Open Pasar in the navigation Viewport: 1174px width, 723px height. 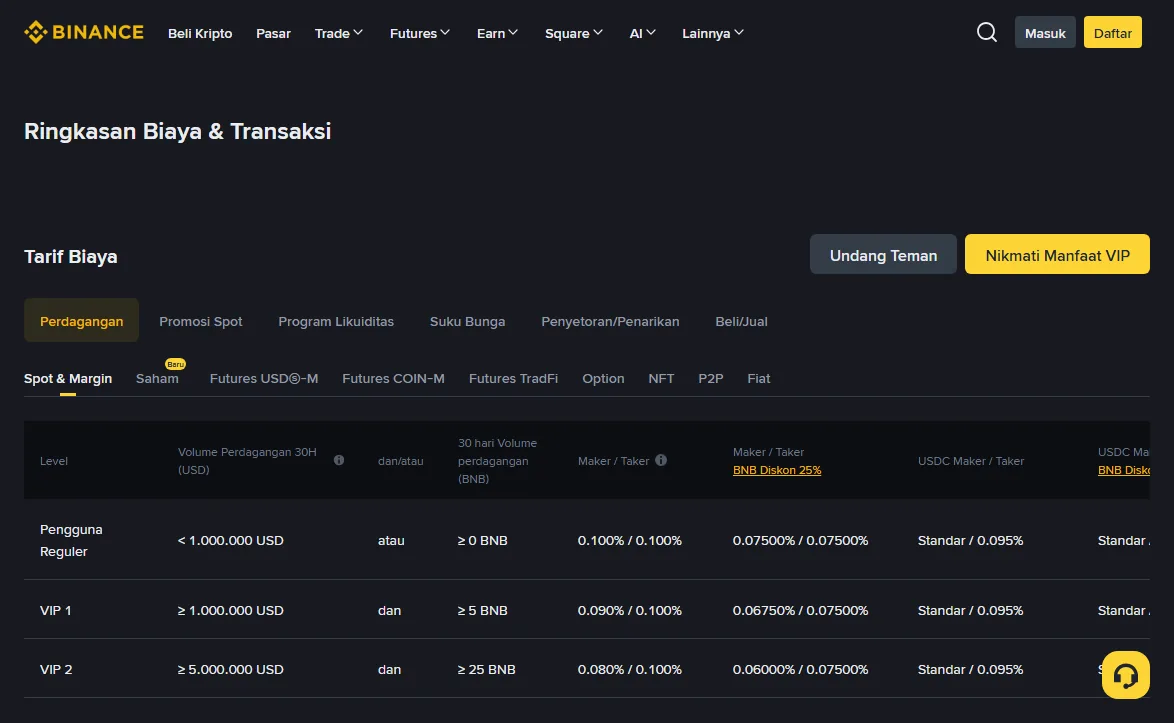273,33
